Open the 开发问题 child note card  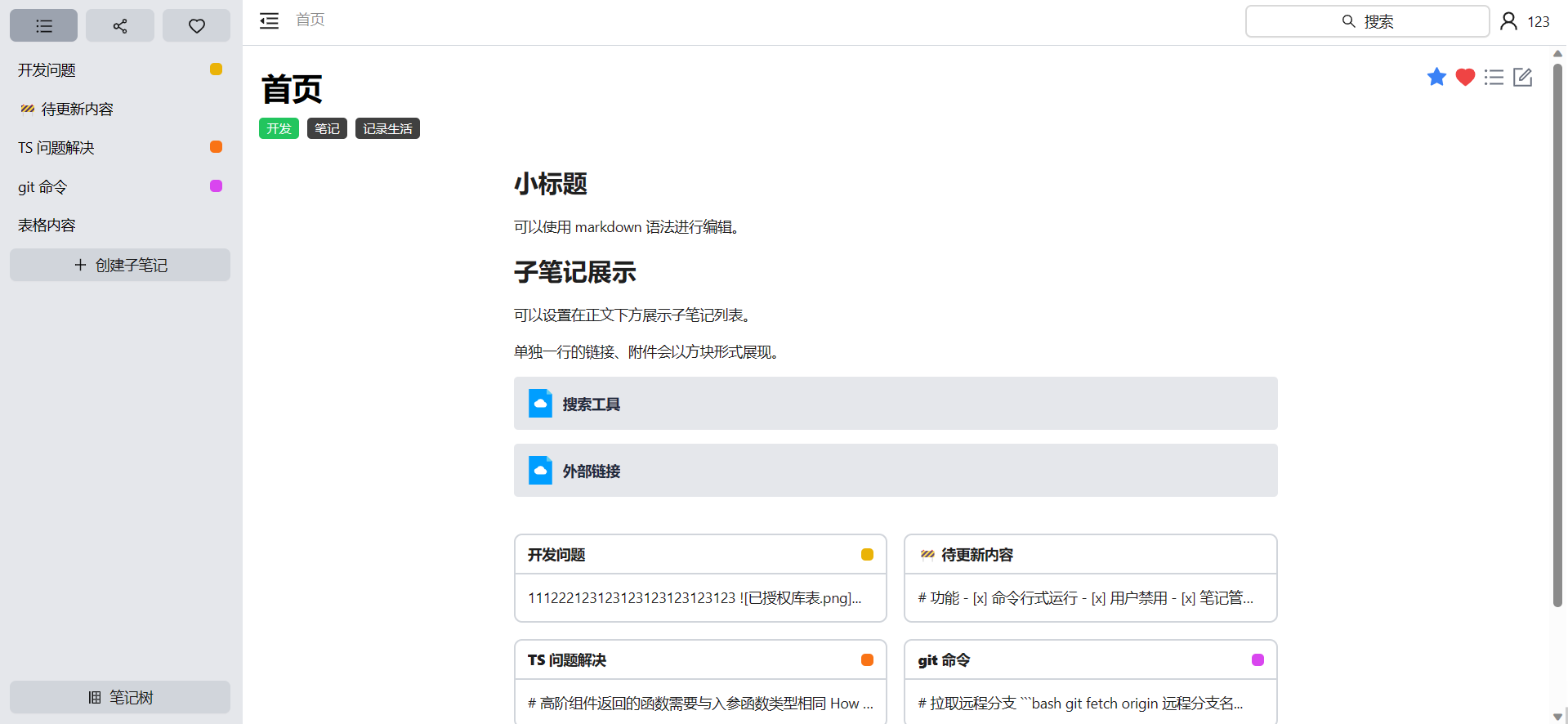click(x=700, y=578)
